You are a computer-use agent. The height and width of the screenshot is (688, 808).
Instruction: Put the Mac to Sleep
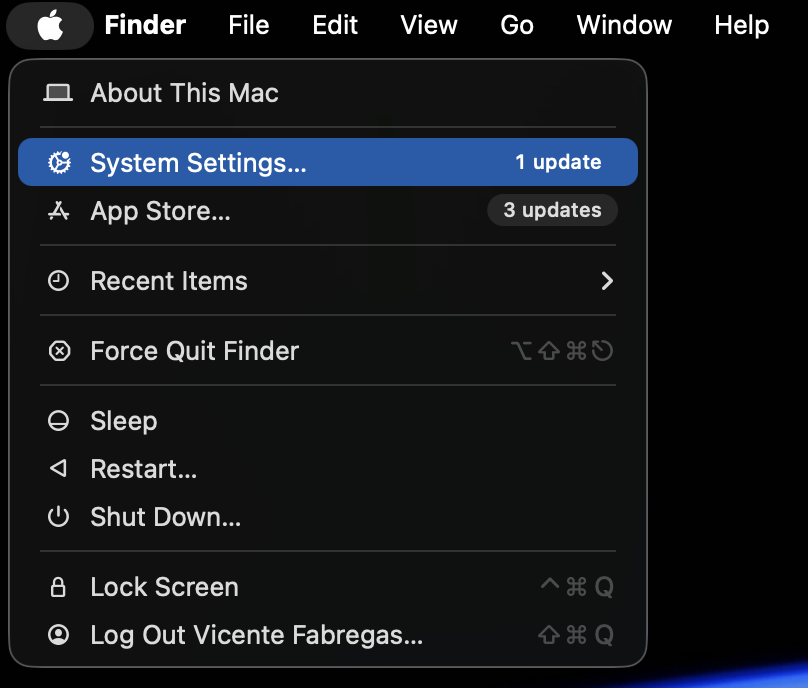328,421
